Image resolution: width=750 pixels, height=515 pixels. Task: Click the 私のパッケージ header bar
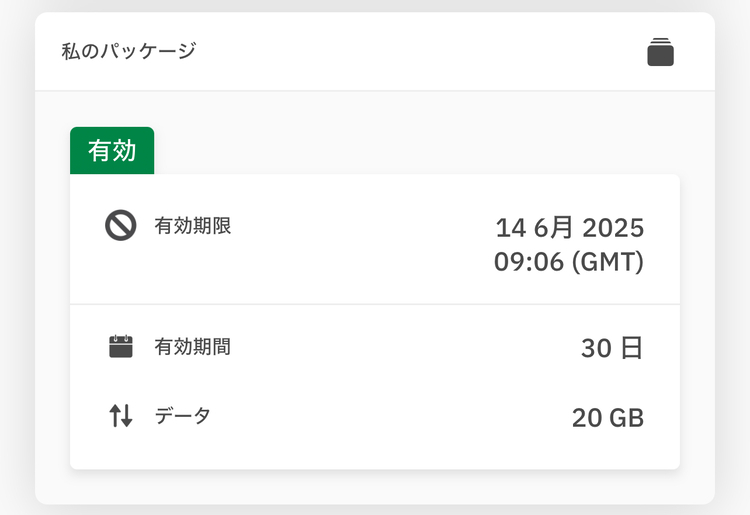[x=375, y=51]
